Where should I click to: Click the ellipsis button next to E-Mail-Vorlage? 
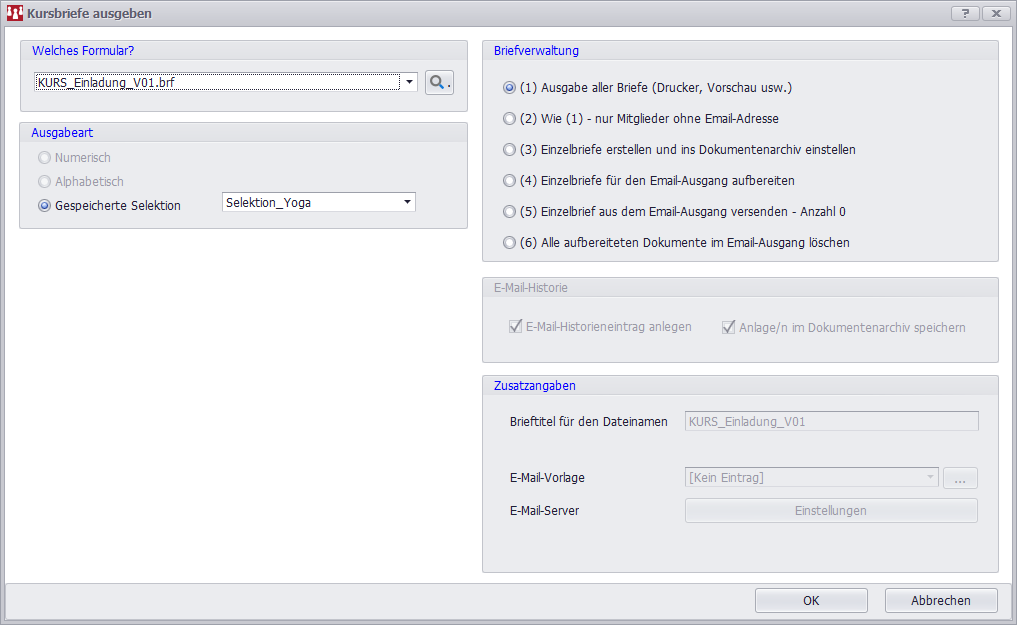[960, 478]
